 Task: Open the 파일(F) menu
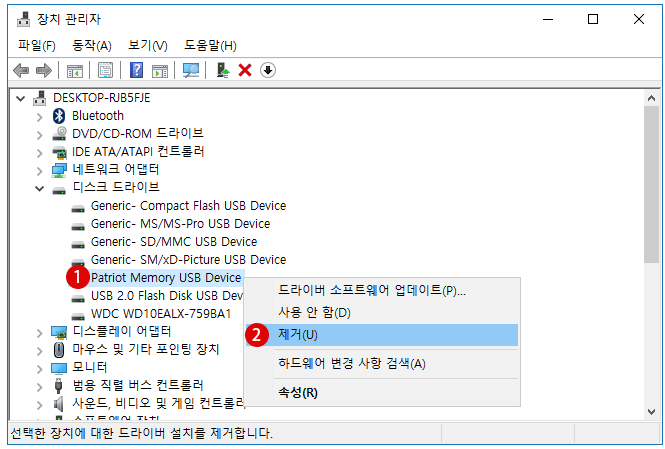(37, 45)
